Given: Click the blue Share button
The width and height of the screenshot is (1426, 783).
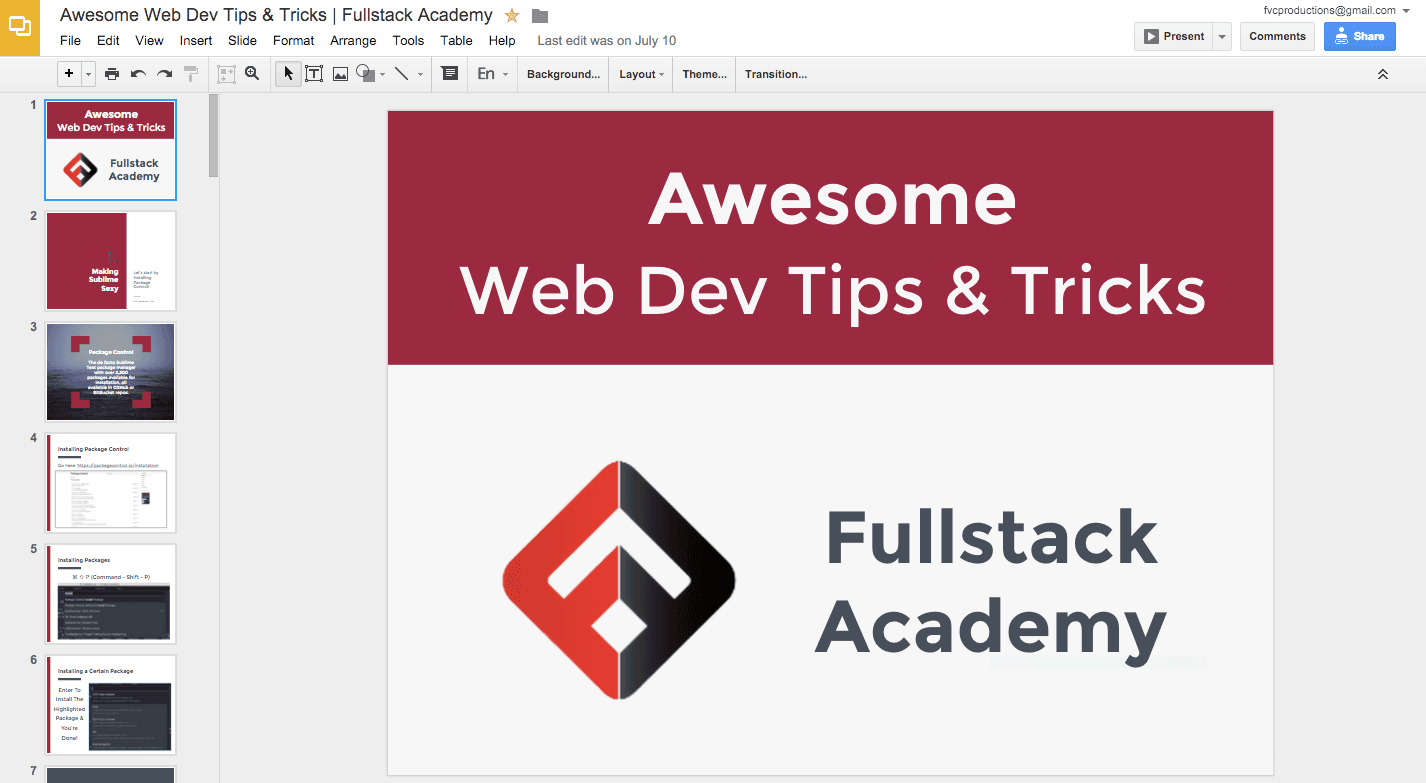Looking at the screenshot, I should (x=1359, y=37).
